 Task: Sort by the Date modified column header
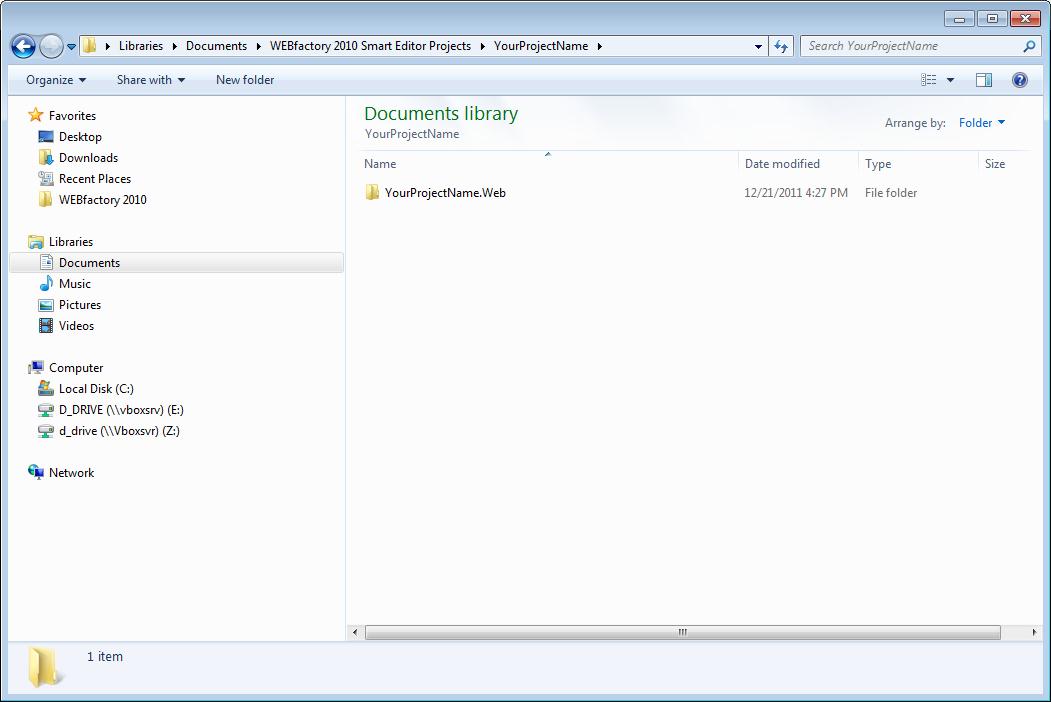(x=782, y=164)
